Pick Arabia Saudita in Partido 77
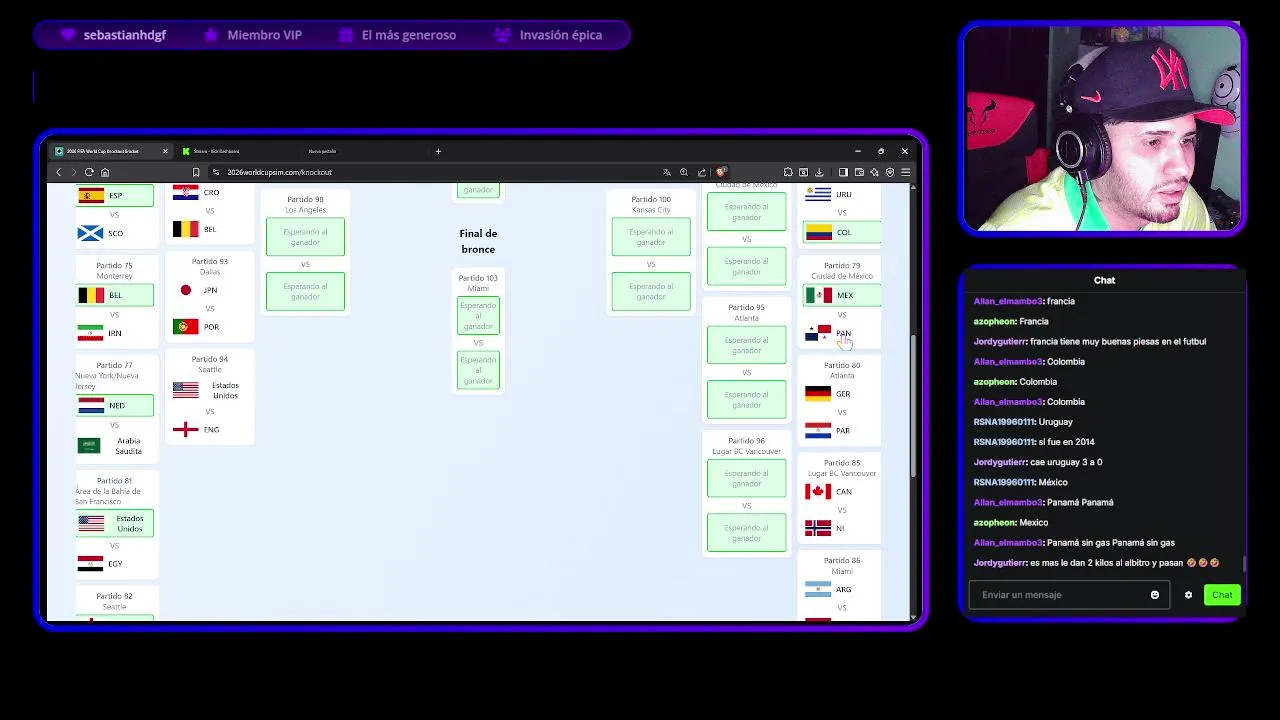The height and width of the screenshot is (720, 1280). pos(115,446)
